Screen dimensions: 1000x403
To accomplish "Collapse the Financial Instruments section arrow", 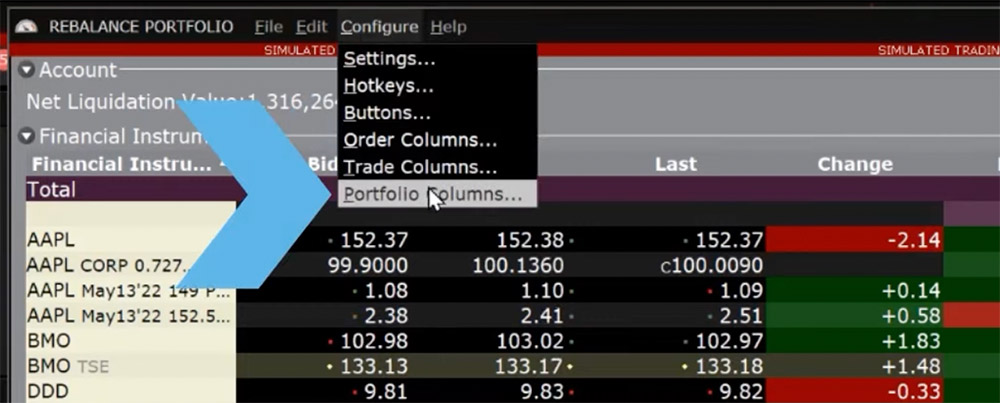I will tap(26, 136).
